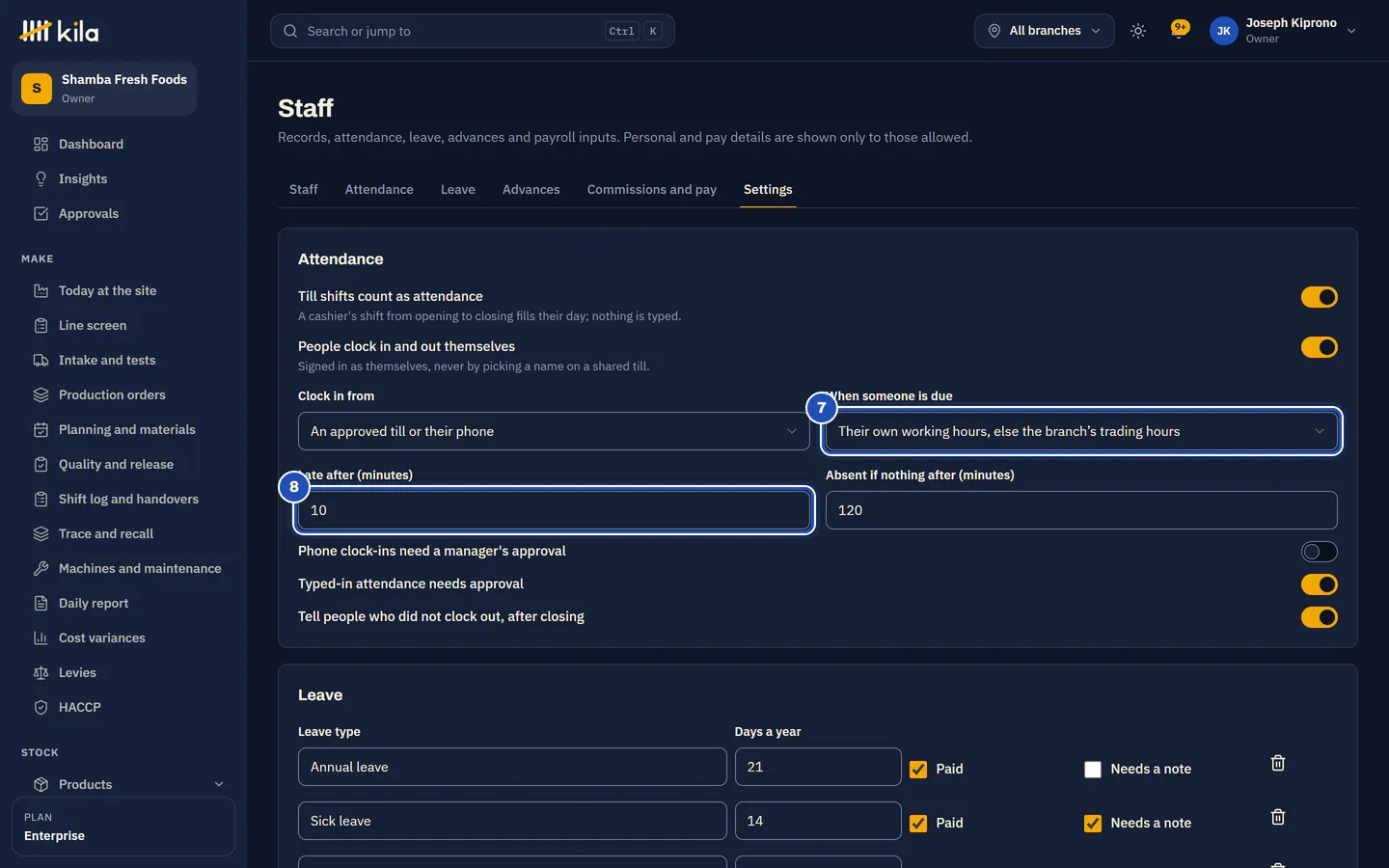Switch to Advances tab
This screenshot has width=1389, height=868.
pos(531,189)
